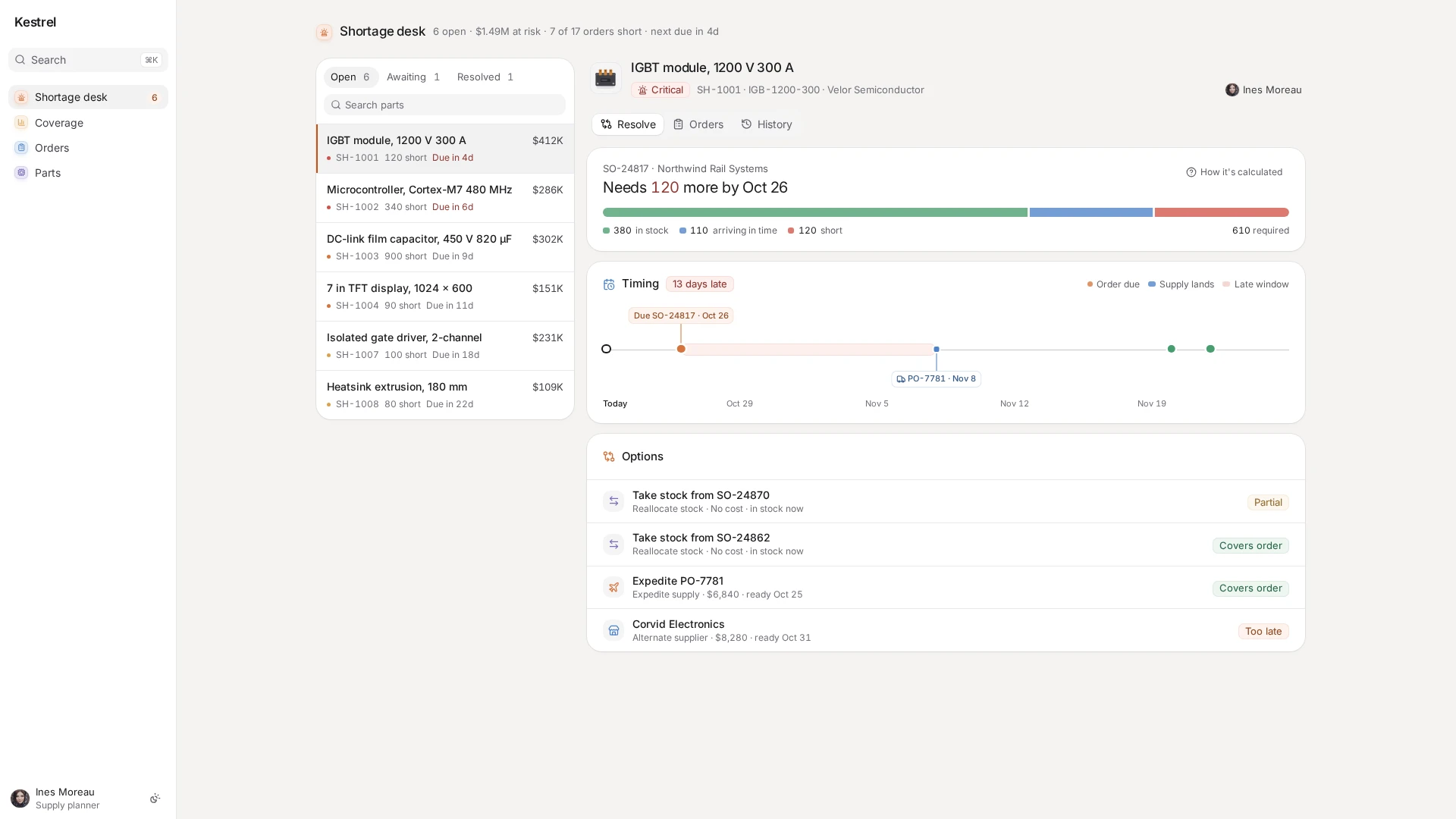Select Isolated gate driver, 2-channel row
The image size is (1456, 819).
(445, 346)
